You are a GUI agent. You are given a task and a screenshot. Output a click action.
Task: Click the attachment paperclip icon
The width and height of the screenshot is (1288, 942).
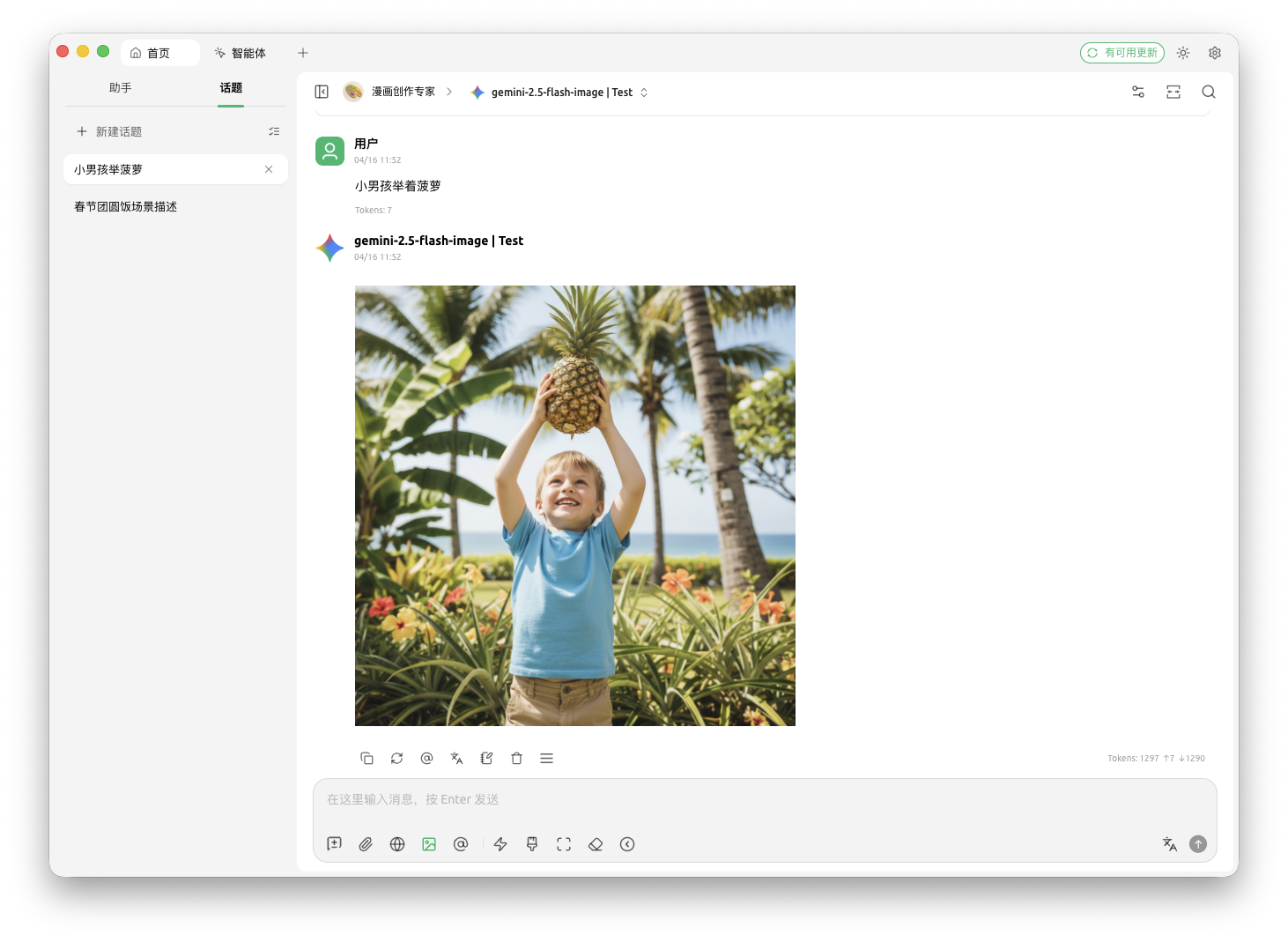point(366,844)
